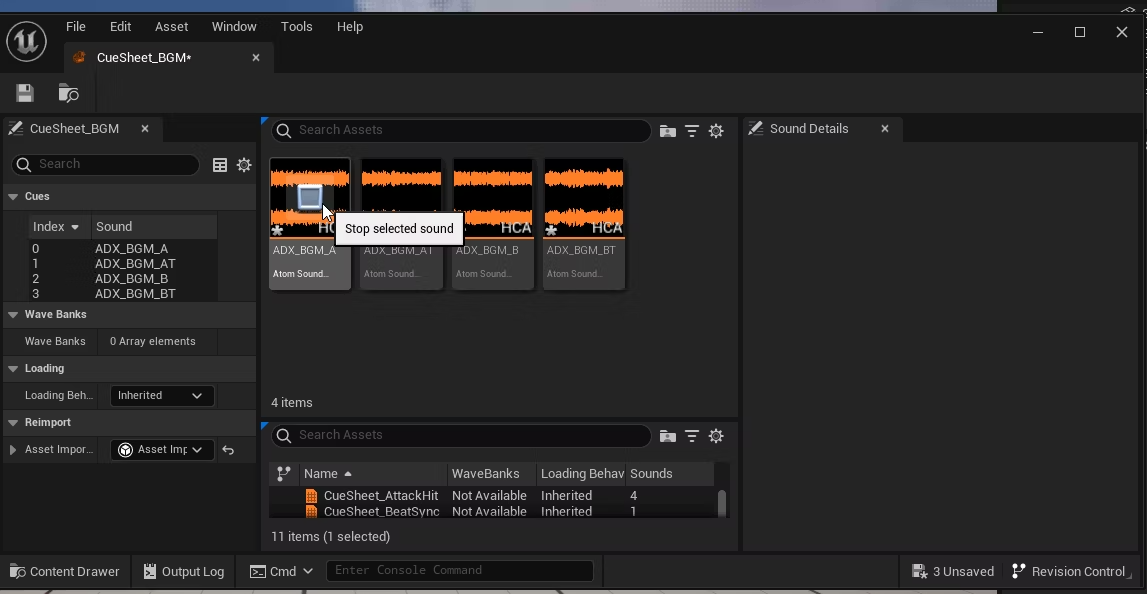Viewport: 1147px width, 594px height.
Task: Click the Save asset floppy disk icon
Action: 25,93
